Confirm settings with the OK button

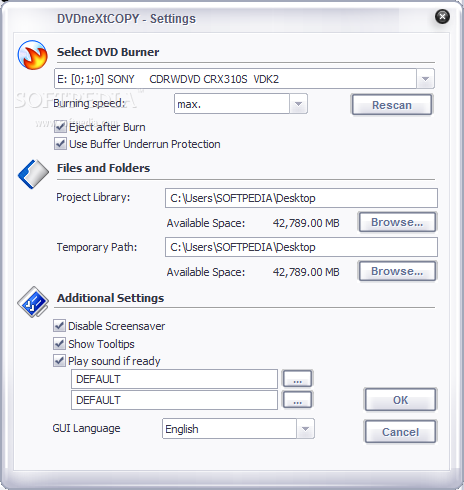(401, 400)
